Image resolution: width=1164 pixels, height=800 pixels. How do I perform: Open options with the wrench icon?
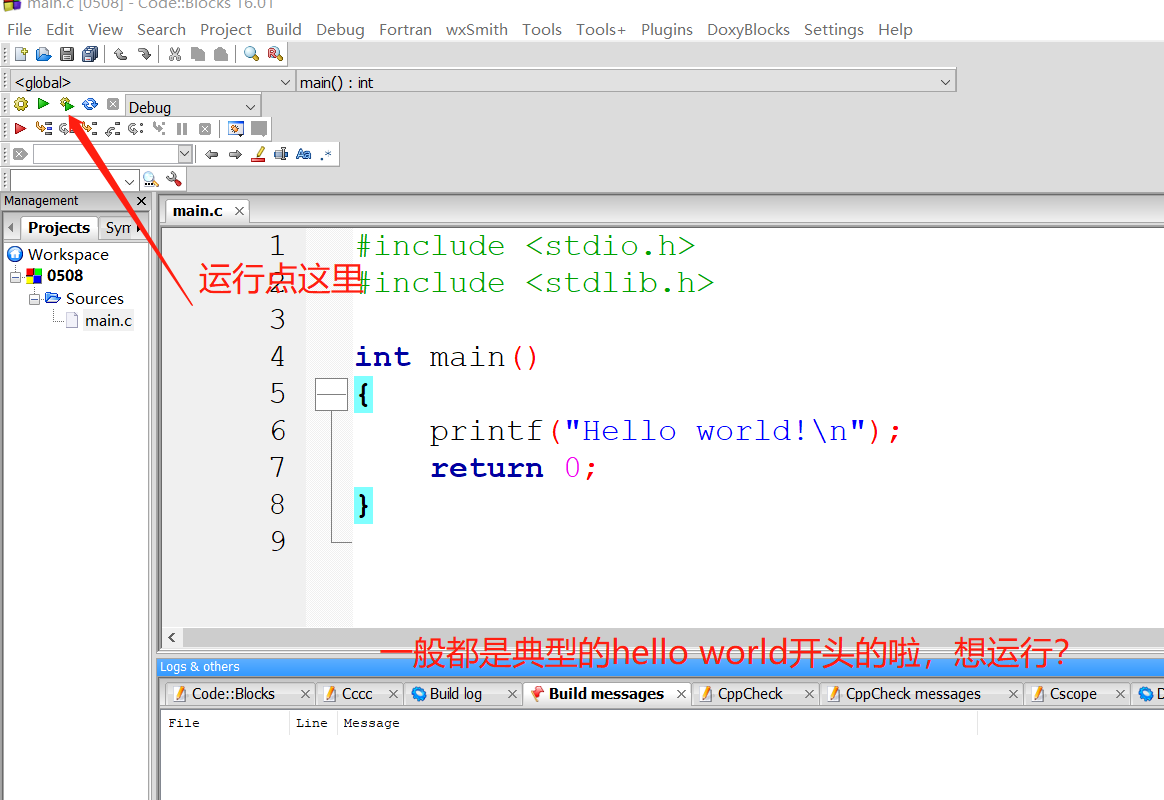coord(174,180)
